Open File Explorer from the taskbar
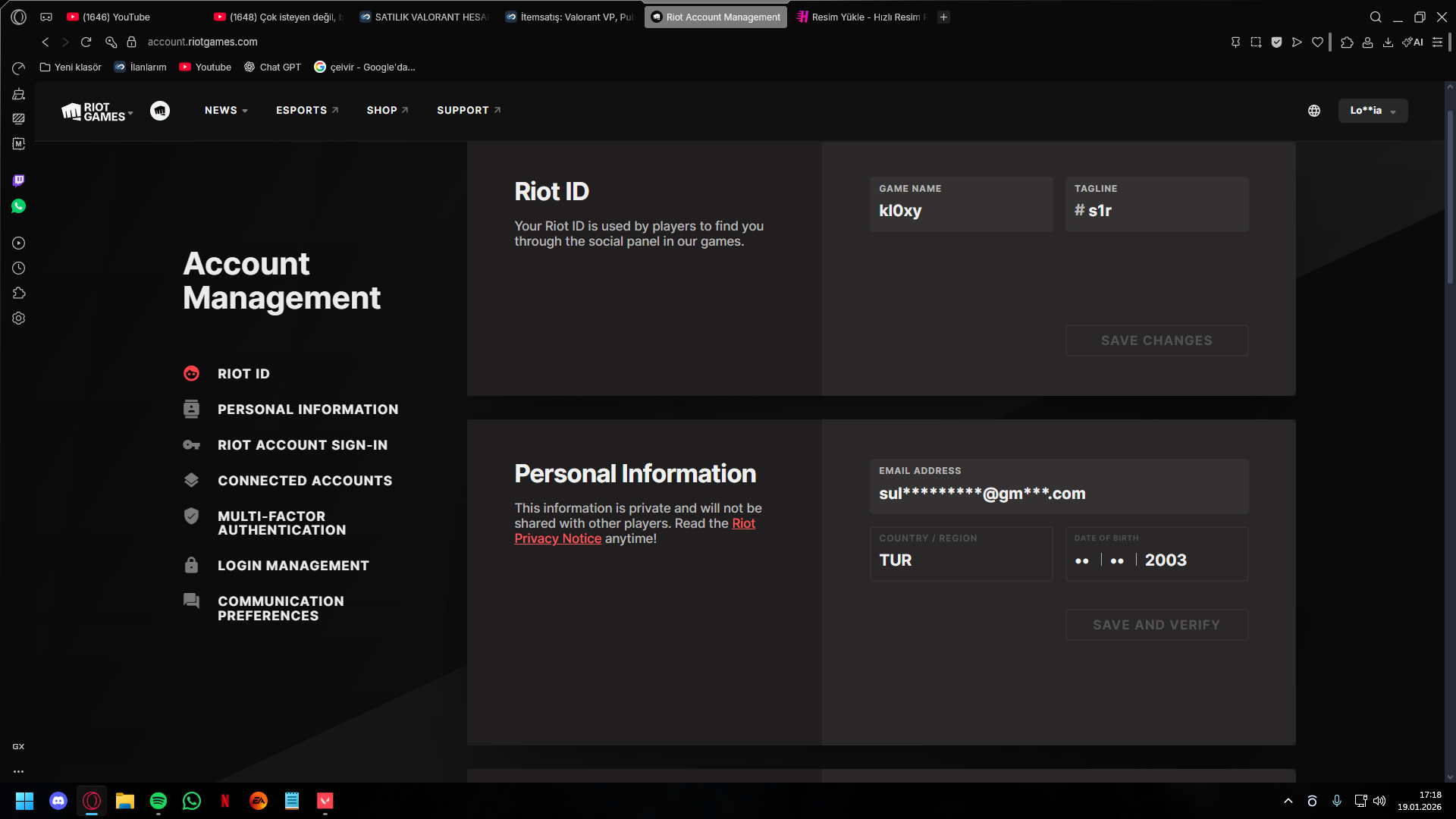This screenshot has height=819, width=1456. (125, 801)
